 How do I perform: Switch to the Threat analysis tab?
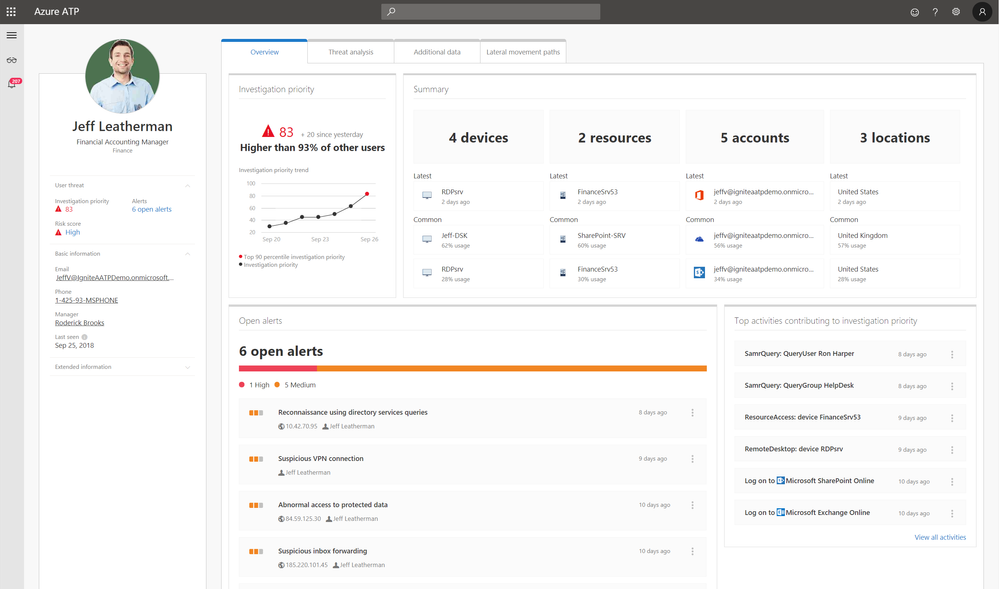[x=351, y=52]
